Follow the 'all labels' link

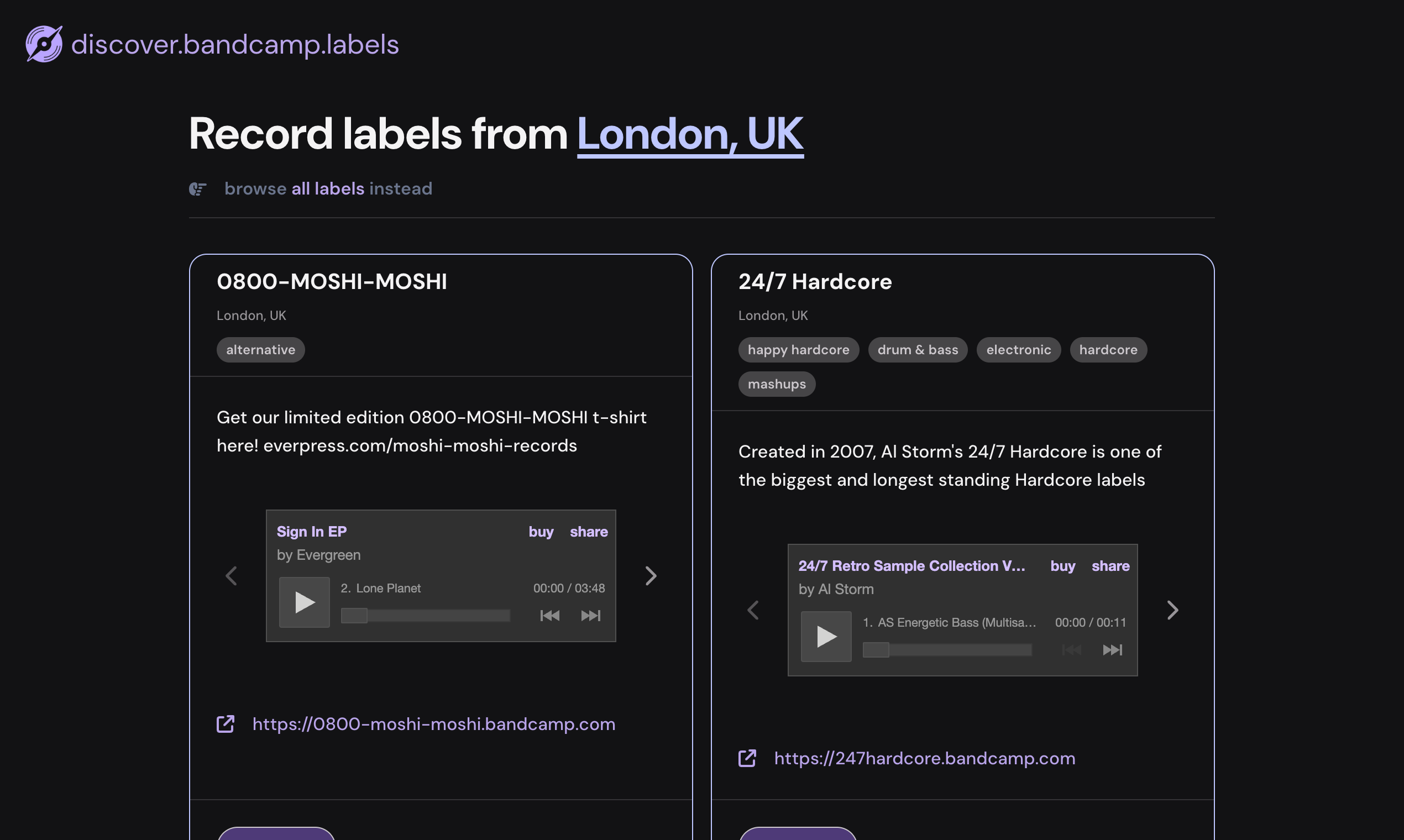tap(328, 188)
